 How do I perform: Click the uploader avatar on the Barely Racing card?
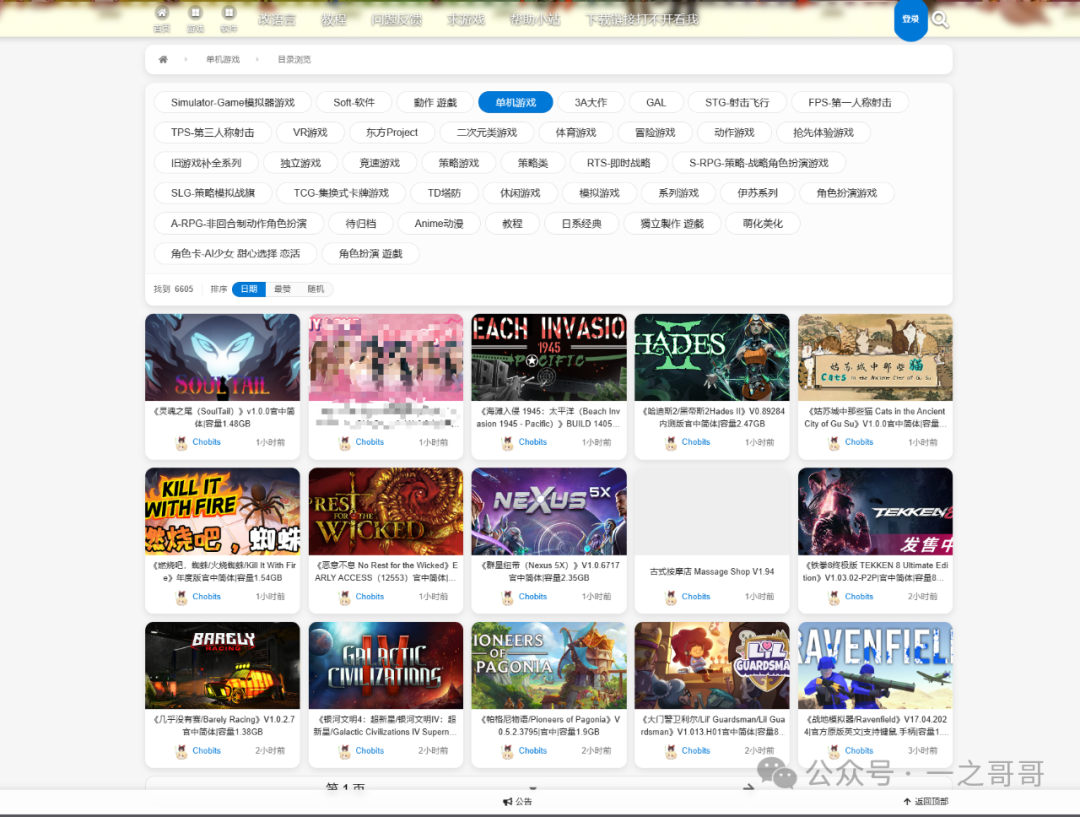[x=182, y=752]
